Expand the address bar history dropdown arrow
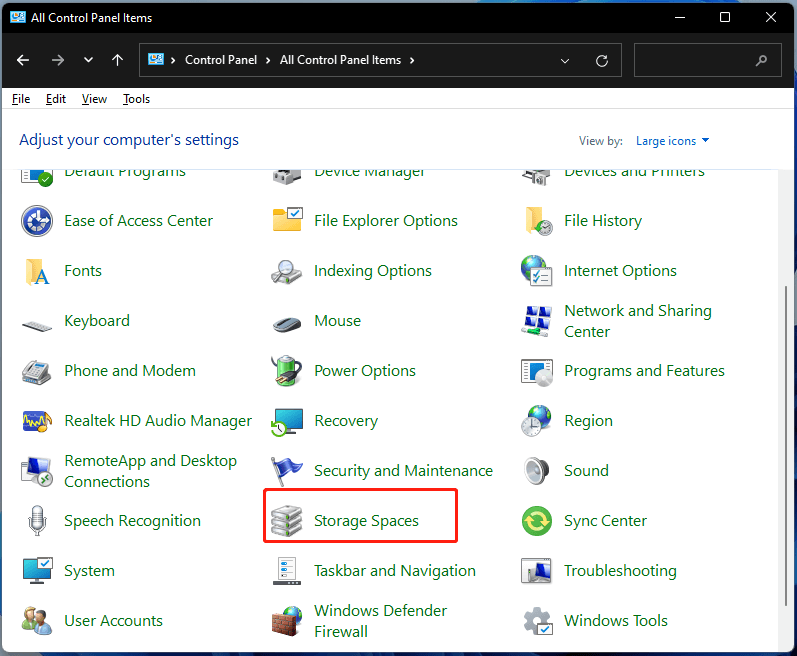Screen dimensions: 797x656 pos(565,60)
